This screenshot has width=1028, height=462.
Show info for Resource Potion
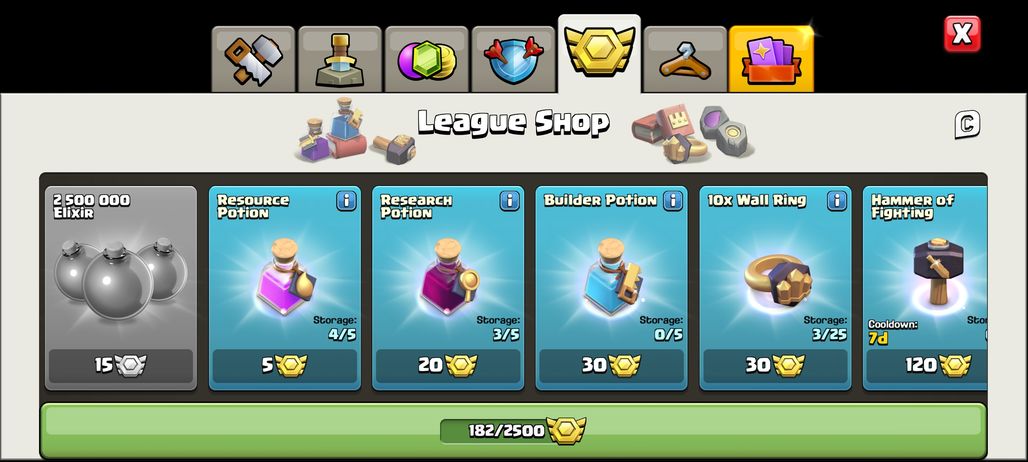tap(346, 201)
